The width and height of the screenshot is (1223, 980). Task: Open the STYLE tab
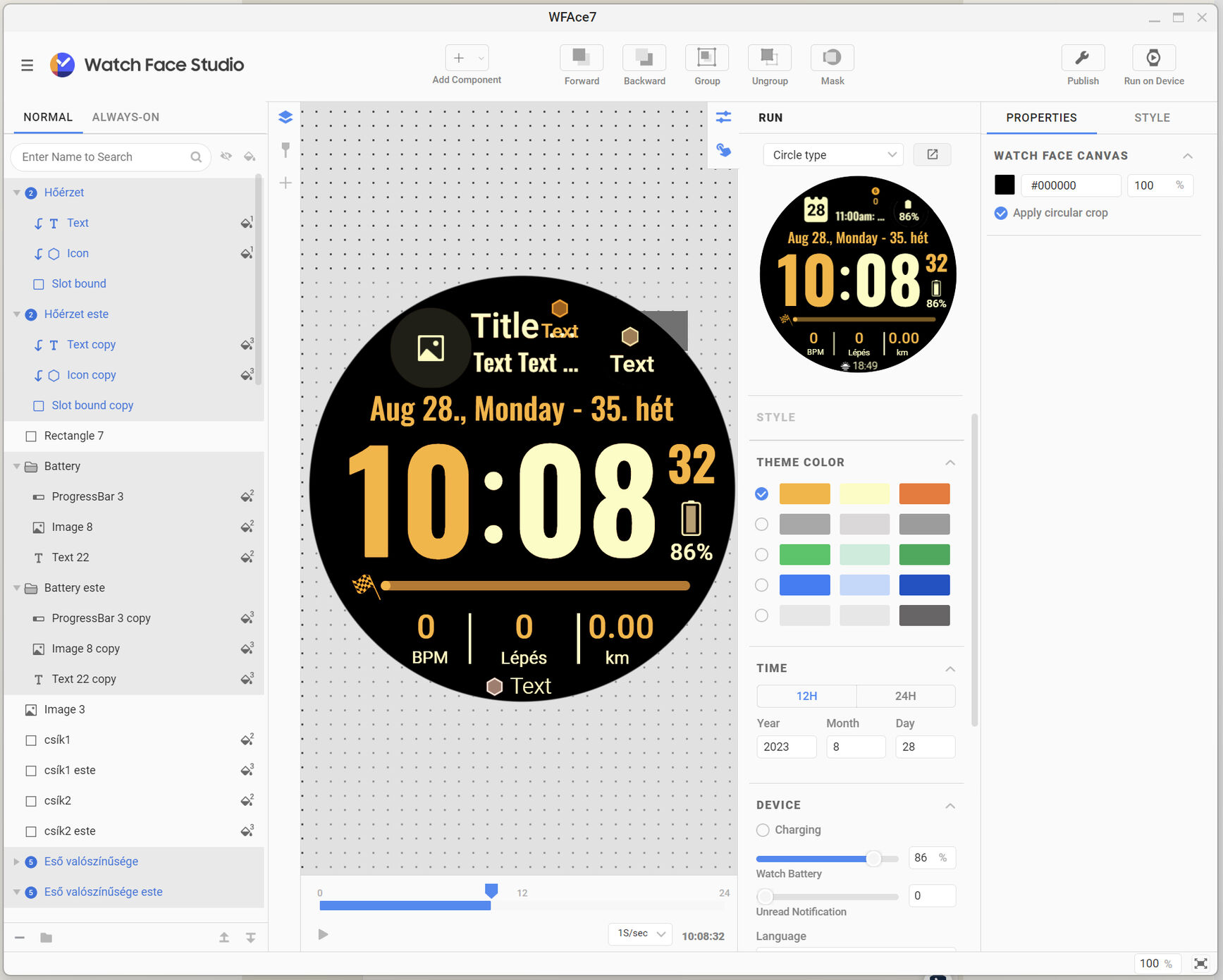tap(1152, 118)
